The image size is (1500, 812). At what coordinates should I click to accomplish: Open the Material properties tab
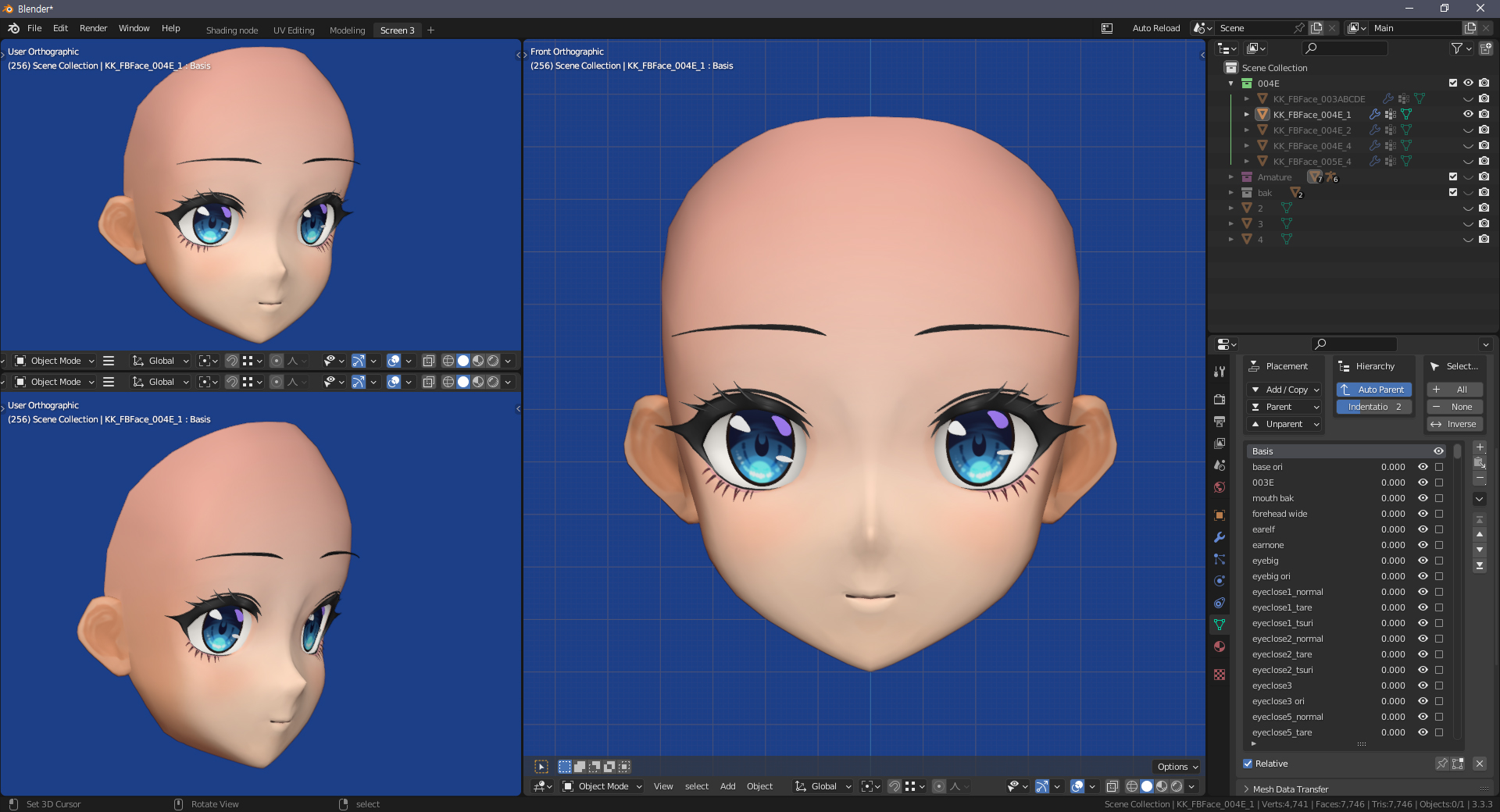point(1220,646)
